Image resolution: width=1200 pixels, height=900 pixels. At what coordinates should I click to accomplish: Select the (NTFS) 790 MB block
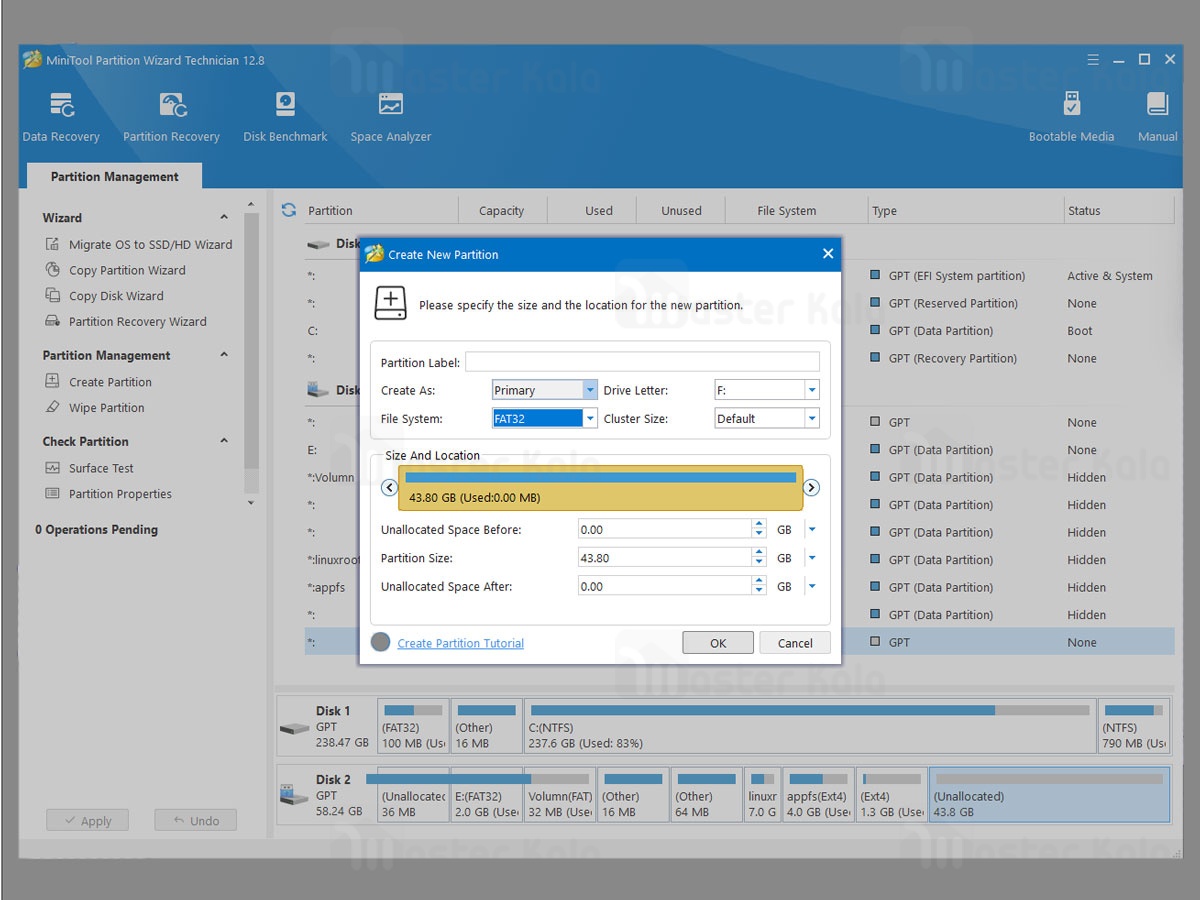[1133, 727]
